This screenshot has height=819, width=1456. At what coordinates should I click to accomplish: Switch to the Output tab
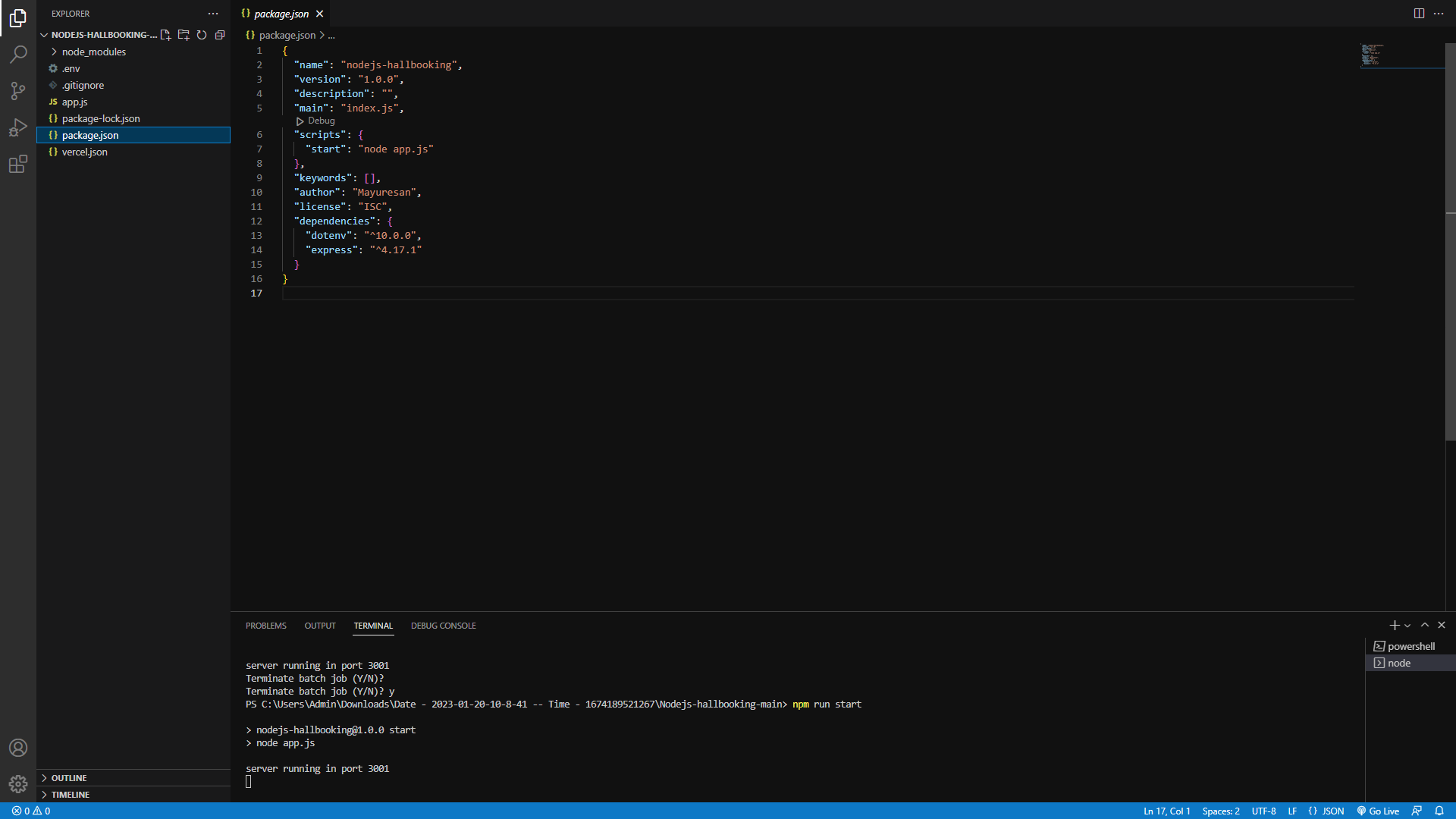319,626
